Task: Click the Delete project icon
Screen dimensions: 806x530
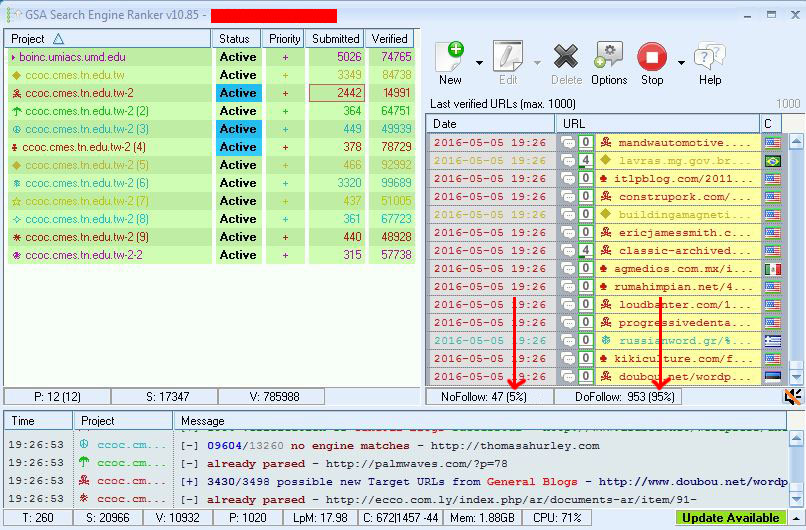Action: [x=566, y=62]
